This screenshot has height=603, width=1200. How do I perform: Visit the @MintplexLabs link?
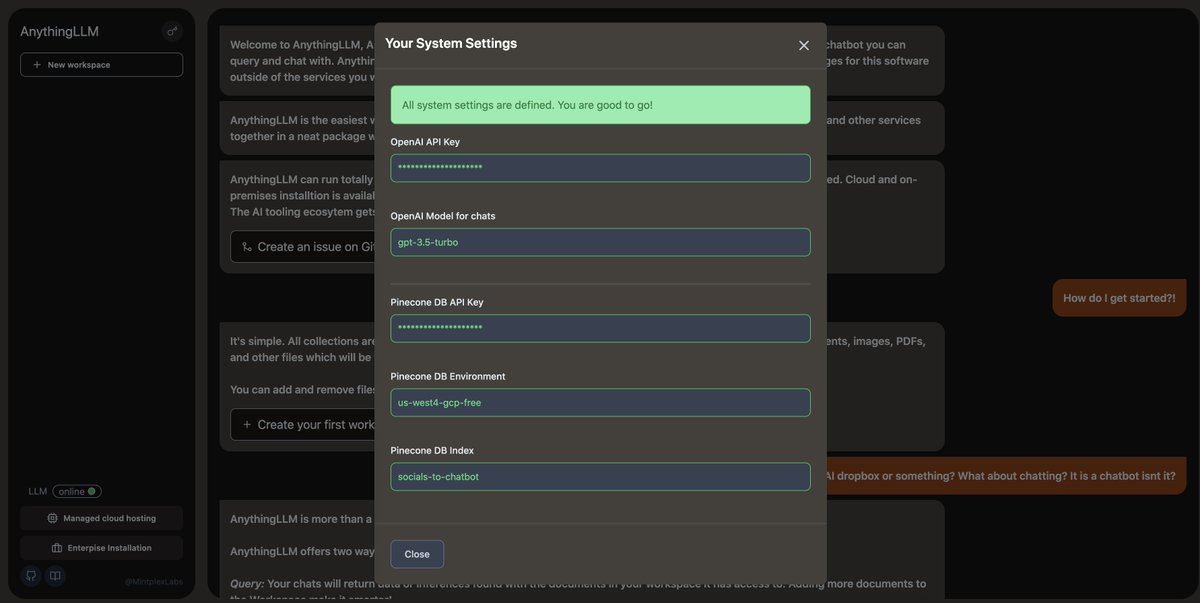pyautogui.click(x=154, y=581)
